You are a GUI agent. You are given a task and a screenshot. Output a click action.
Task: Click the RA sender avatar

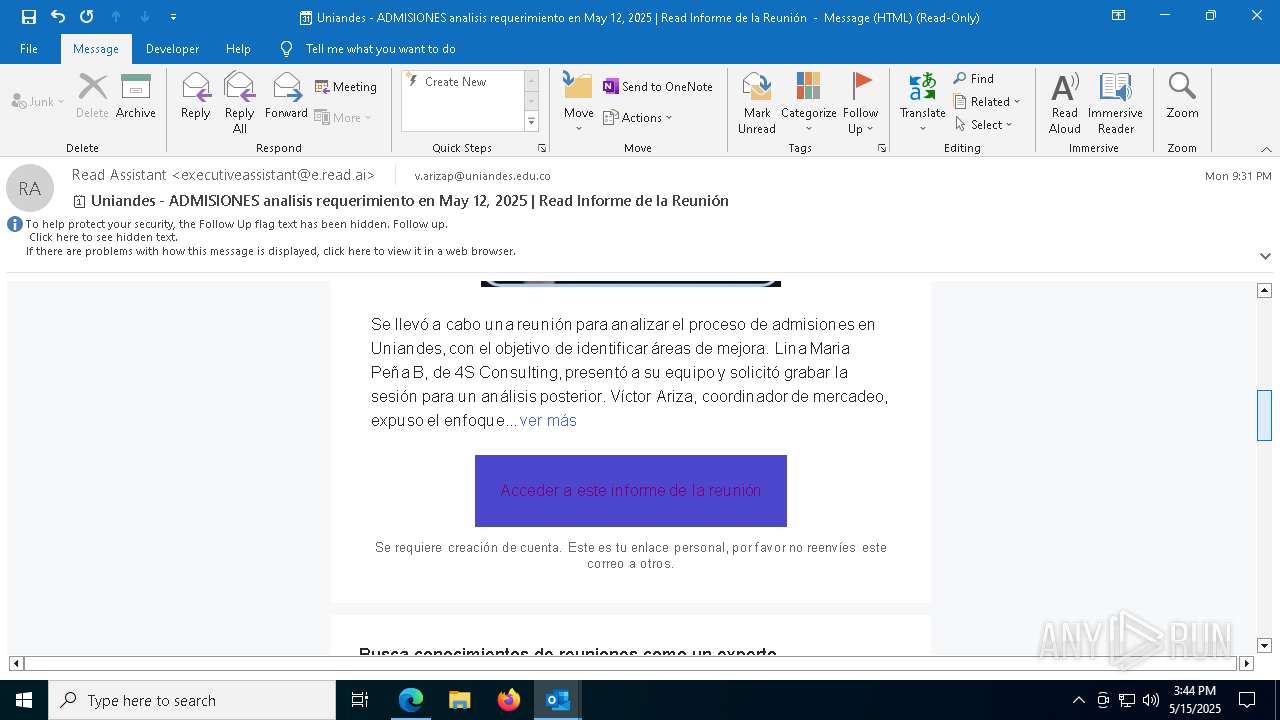(x=30, y=188)
